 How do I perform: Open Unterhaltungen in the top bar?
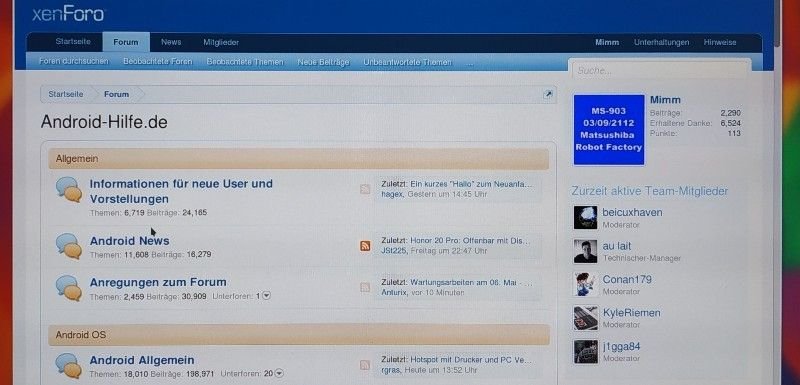pos(661,42)
